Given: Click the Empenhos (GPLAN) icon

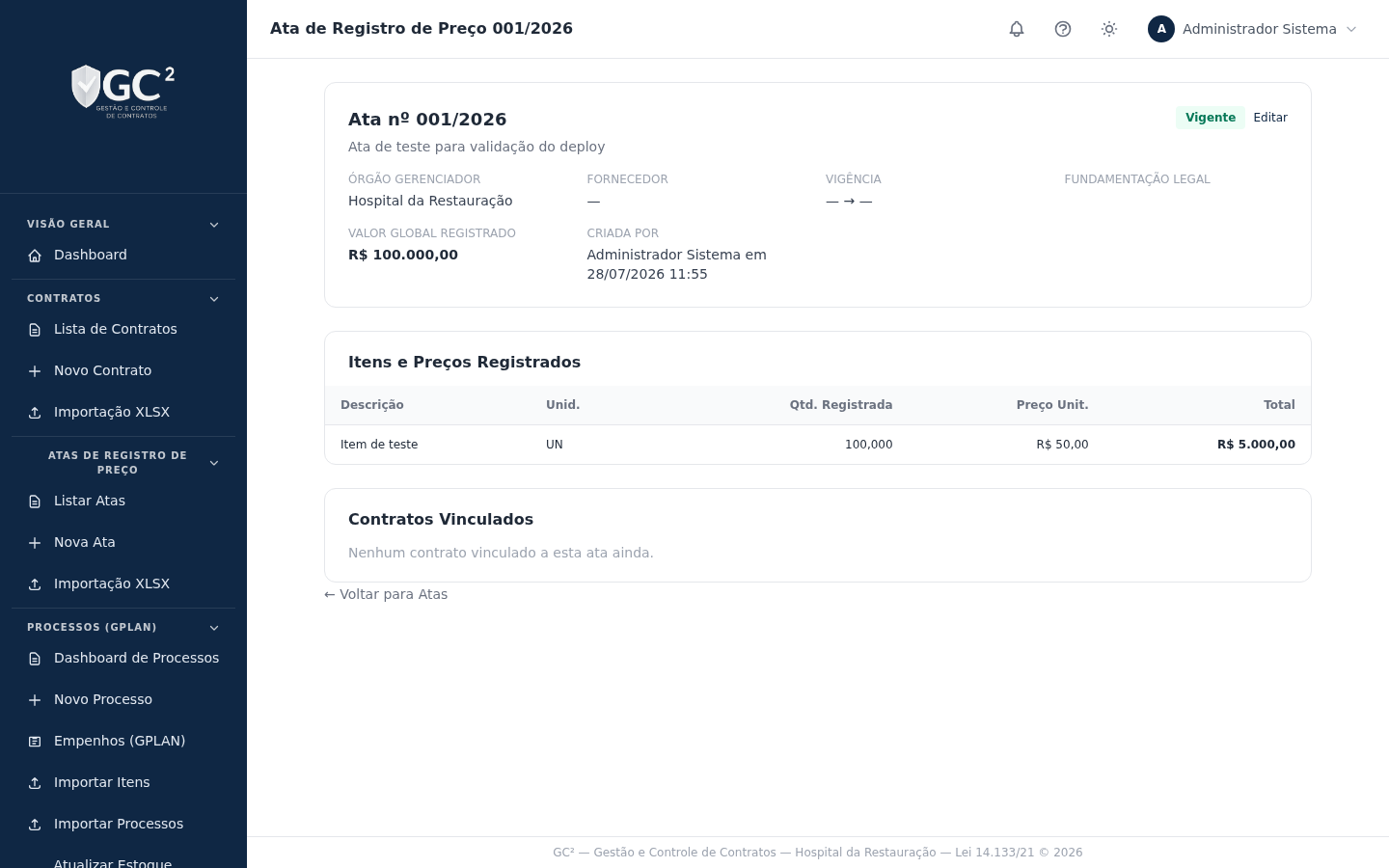Looking at the screenshot, I should [35, 742].
